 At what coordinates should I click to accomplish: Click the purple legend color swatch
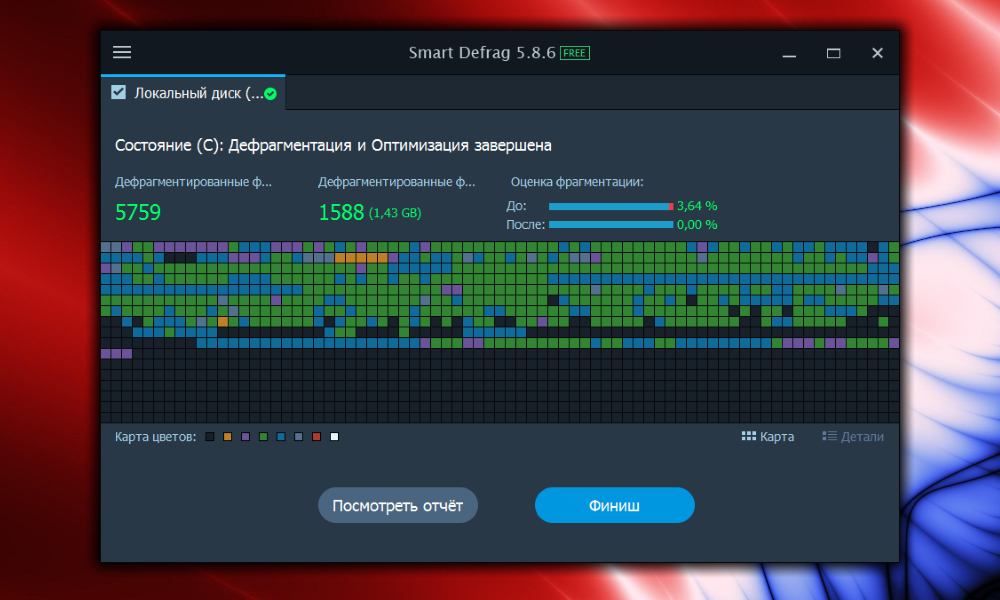[246, 437]
